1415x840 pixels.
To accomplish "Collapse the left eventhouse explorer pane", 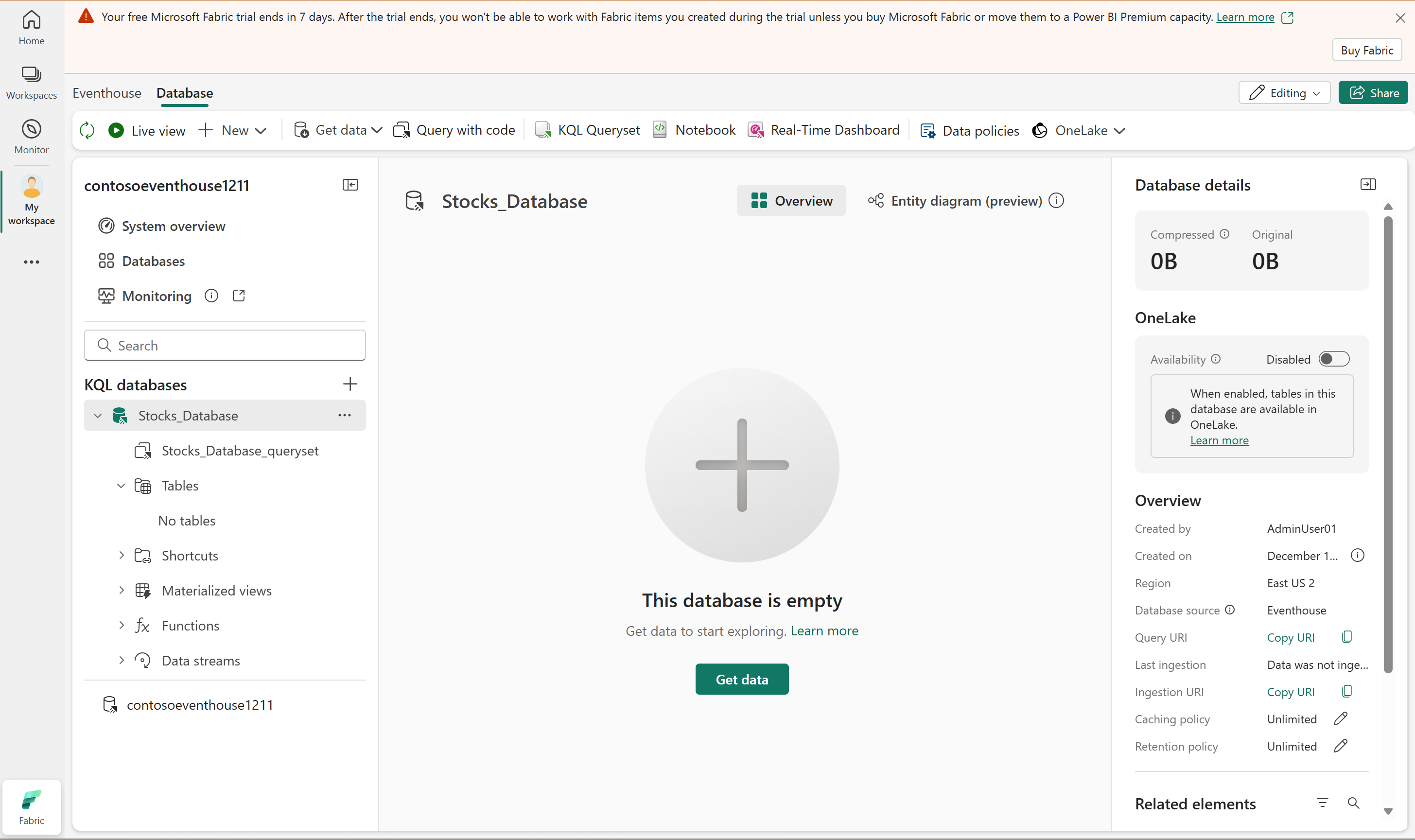I will pyautogui.click(x=350, y=185).
